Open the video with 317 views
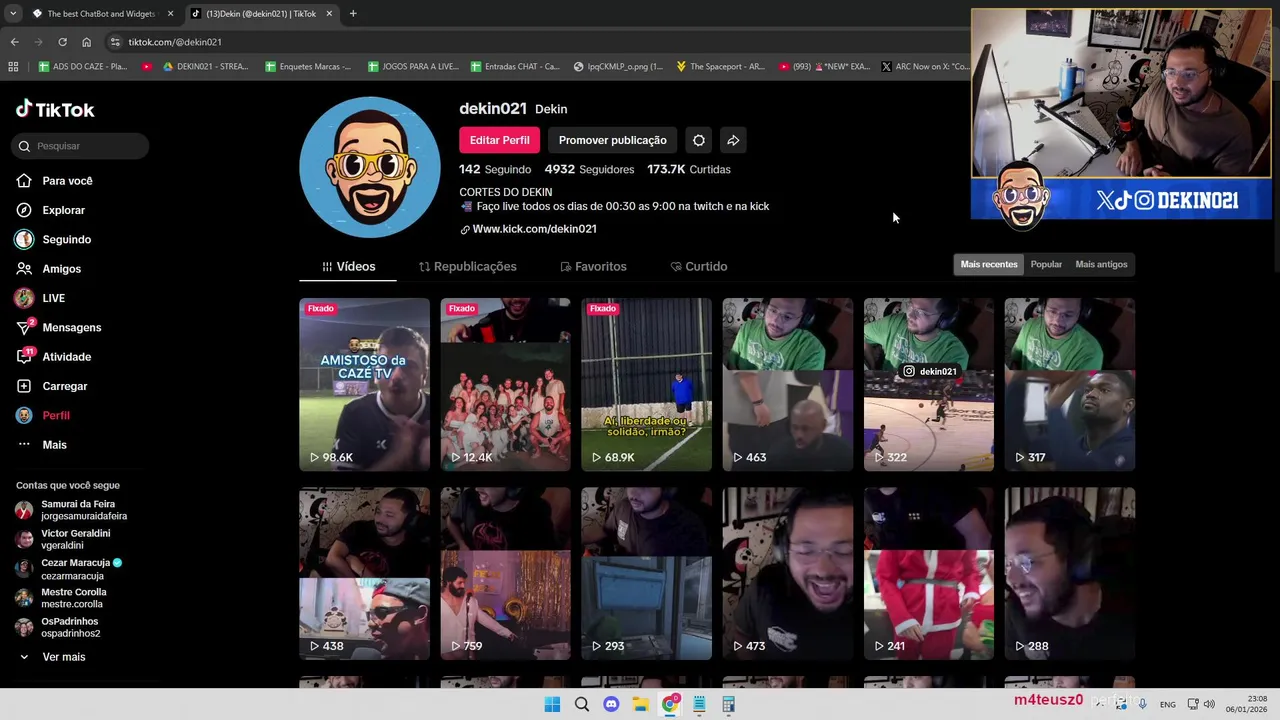This screenshot has width=1280, height=720. 1070,384
